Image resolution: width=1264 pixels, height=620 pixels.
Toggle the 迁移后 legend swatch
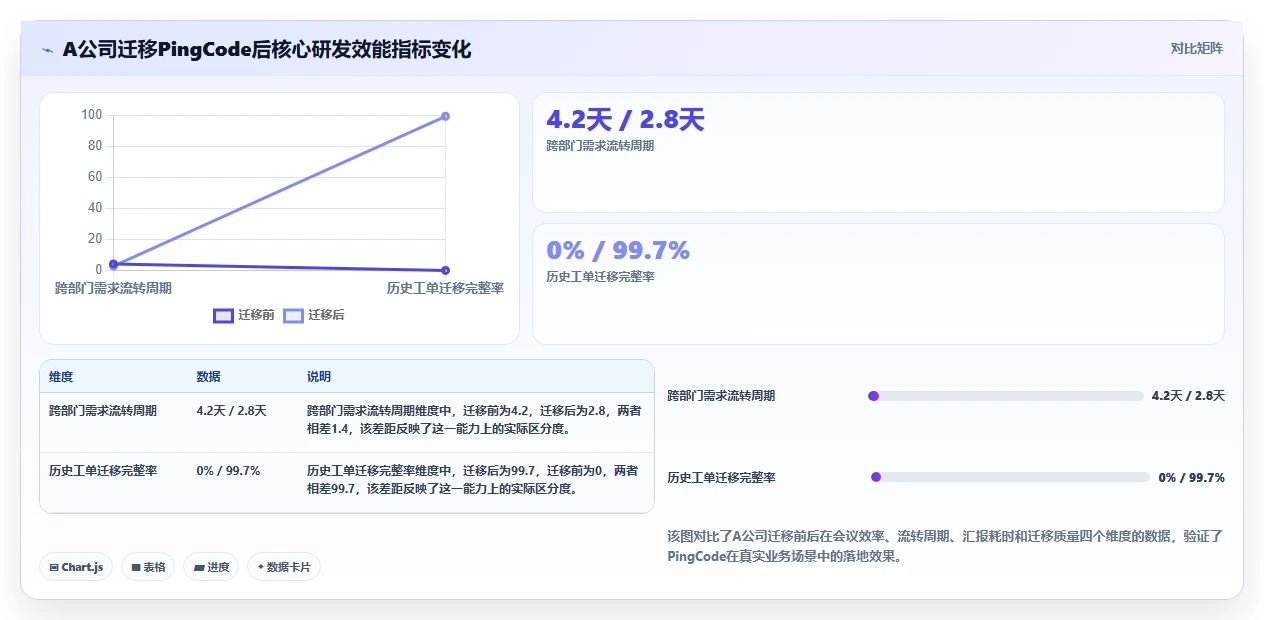(293, 315)
